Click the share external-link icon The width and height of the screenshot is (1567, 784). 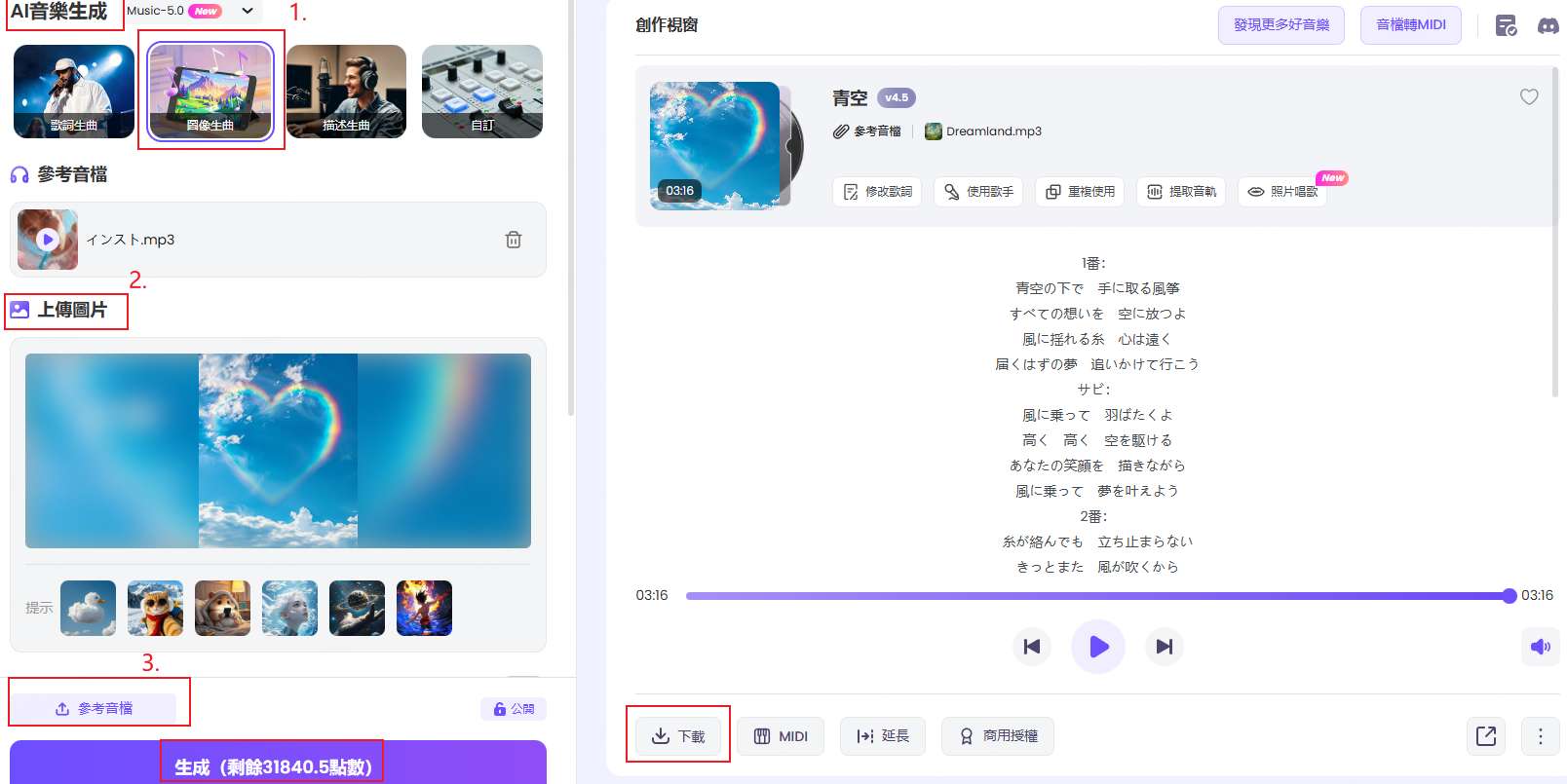coord(1486,736)
